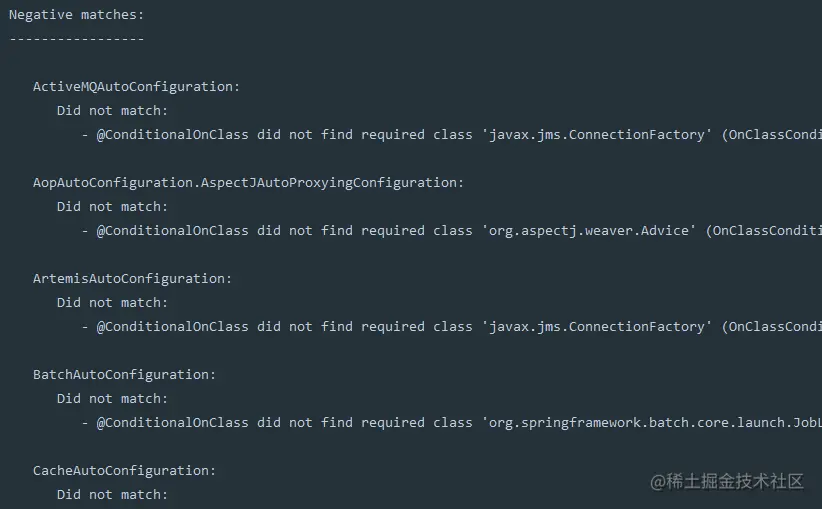The image size is (822, 509).
Task: Click '(OnClassConditi' text on Aop line
Action: tap(764, 231)
